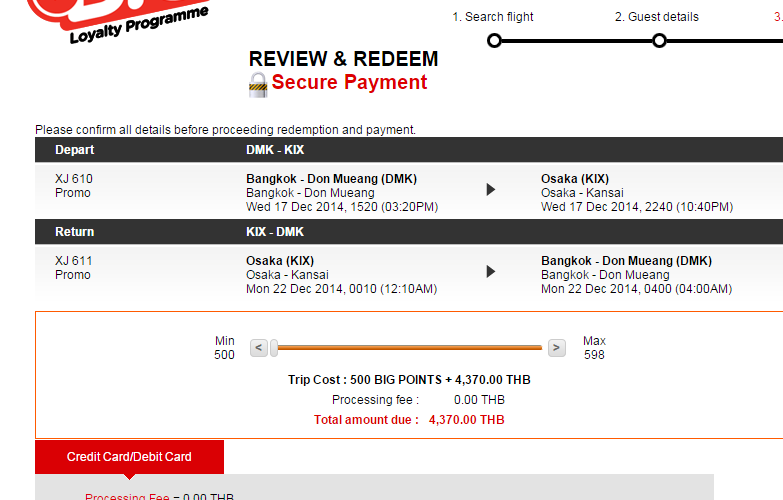Click the Guest details step circle
Screen dimensions: 783x500
click(659, 40)
